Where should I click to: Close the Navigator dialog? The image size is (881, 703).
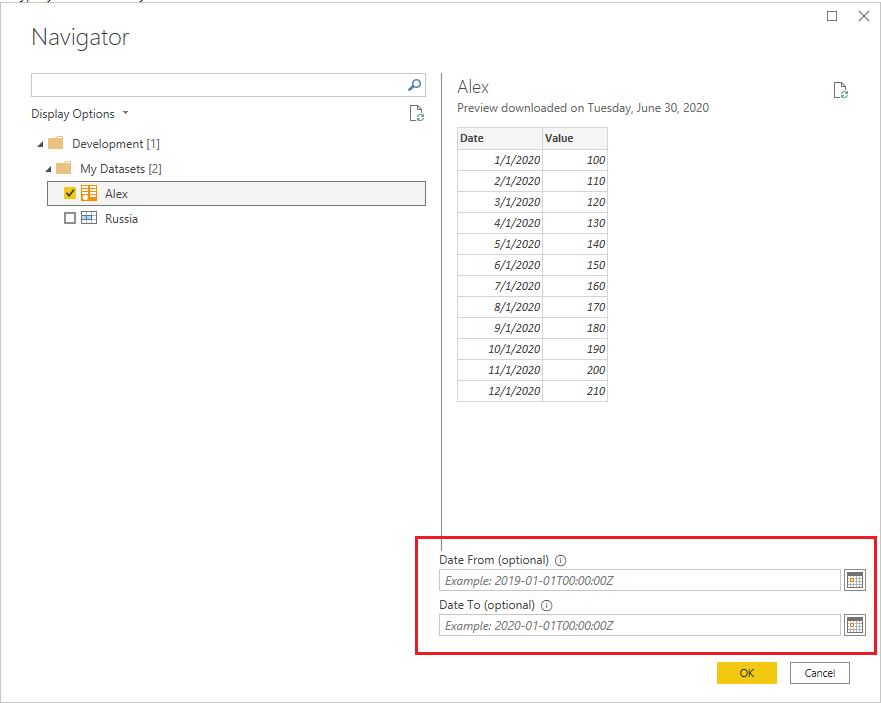pos(864,16)
